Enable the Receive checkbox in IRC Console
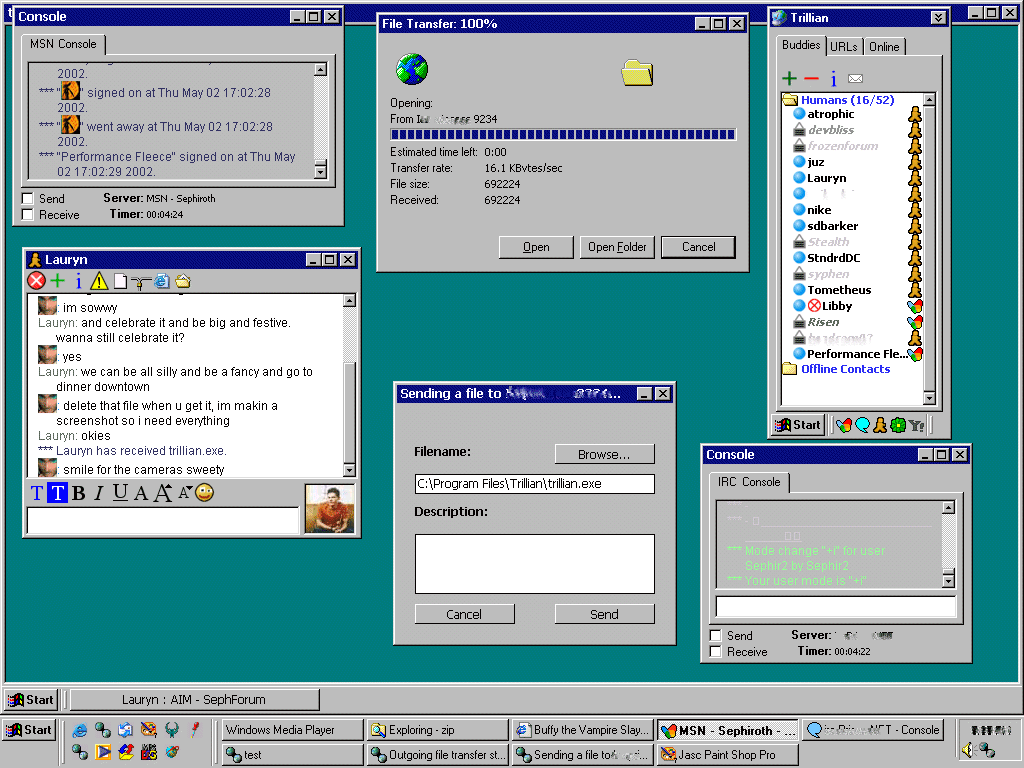Viewport: 1024px width, 768px height. click(x=716, y=652)
